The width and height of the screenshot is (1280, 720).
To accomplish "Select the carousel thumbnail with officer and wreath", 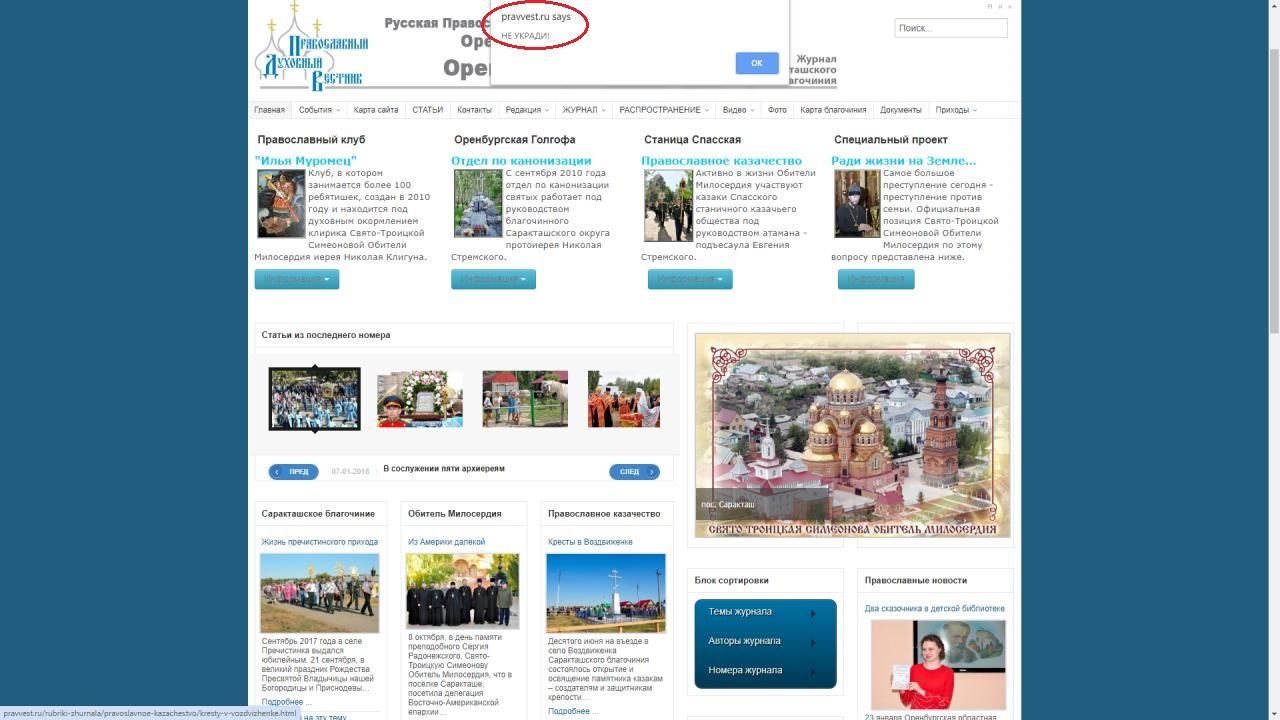I will click(420, 399).
